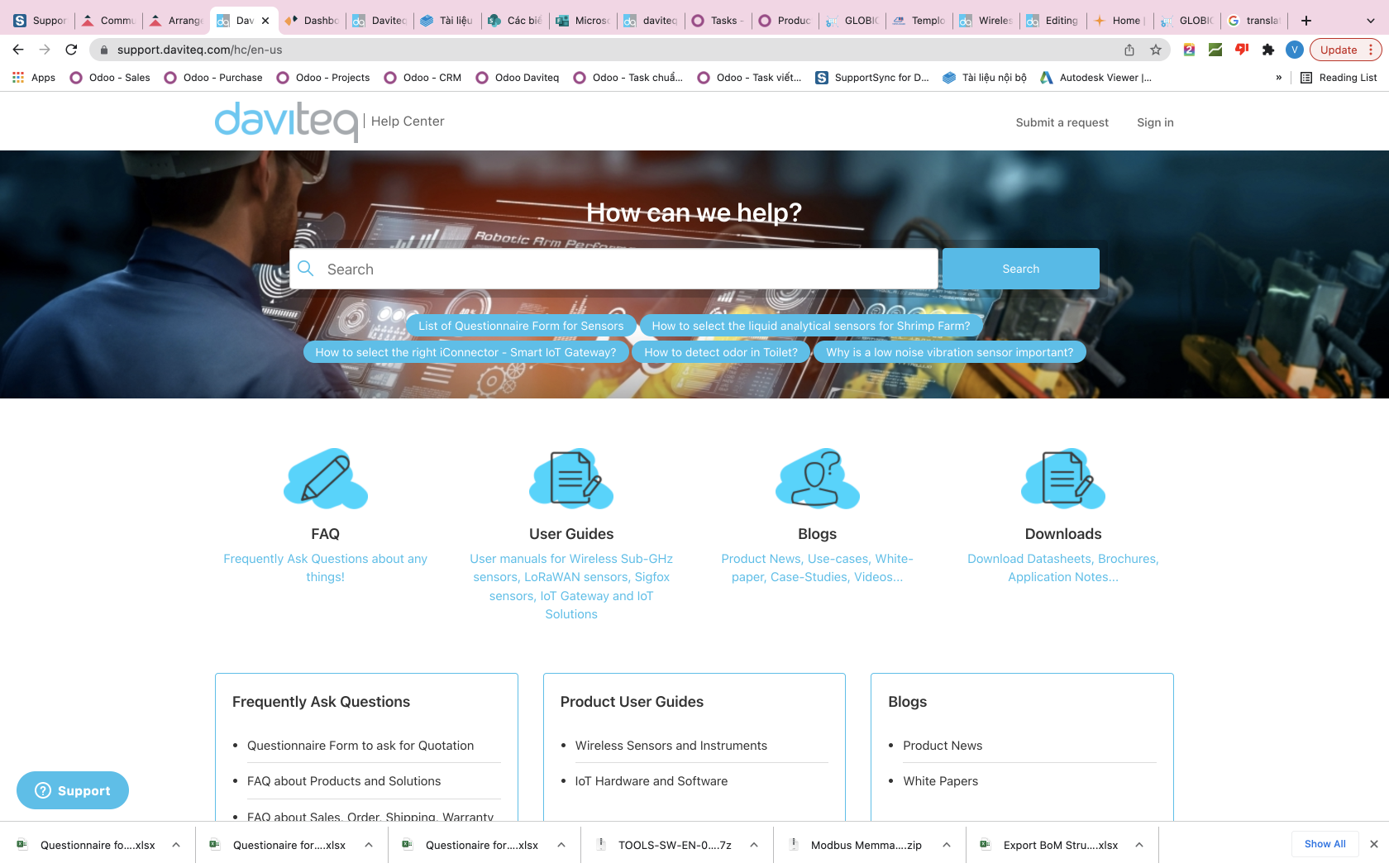Viewport: 1389px width, 868px height.
Task: Switch to the Tasks tab
Action: [718, 21]
